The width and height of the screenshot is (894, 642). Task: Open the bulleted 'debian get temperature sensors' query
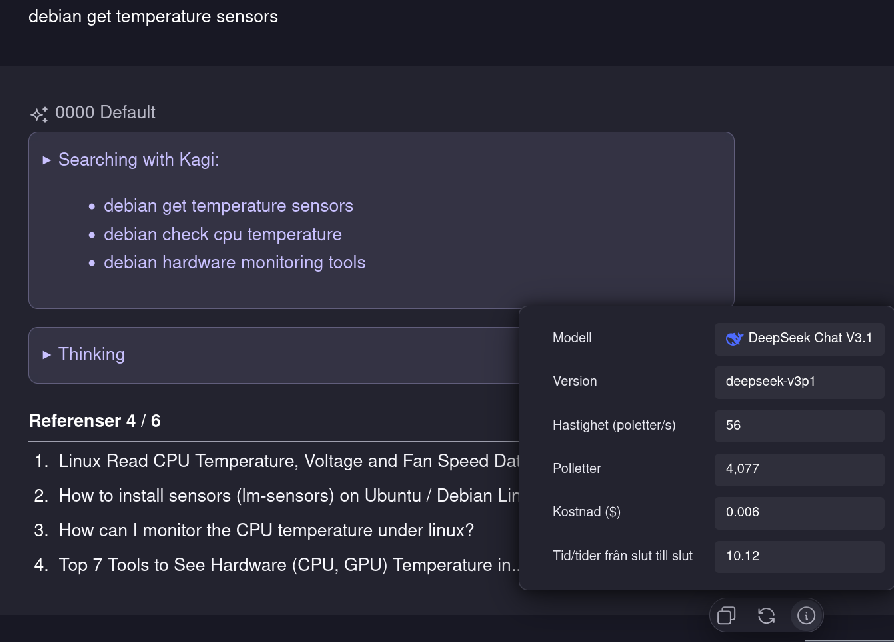pyautogui.click(x=228, y=206)
